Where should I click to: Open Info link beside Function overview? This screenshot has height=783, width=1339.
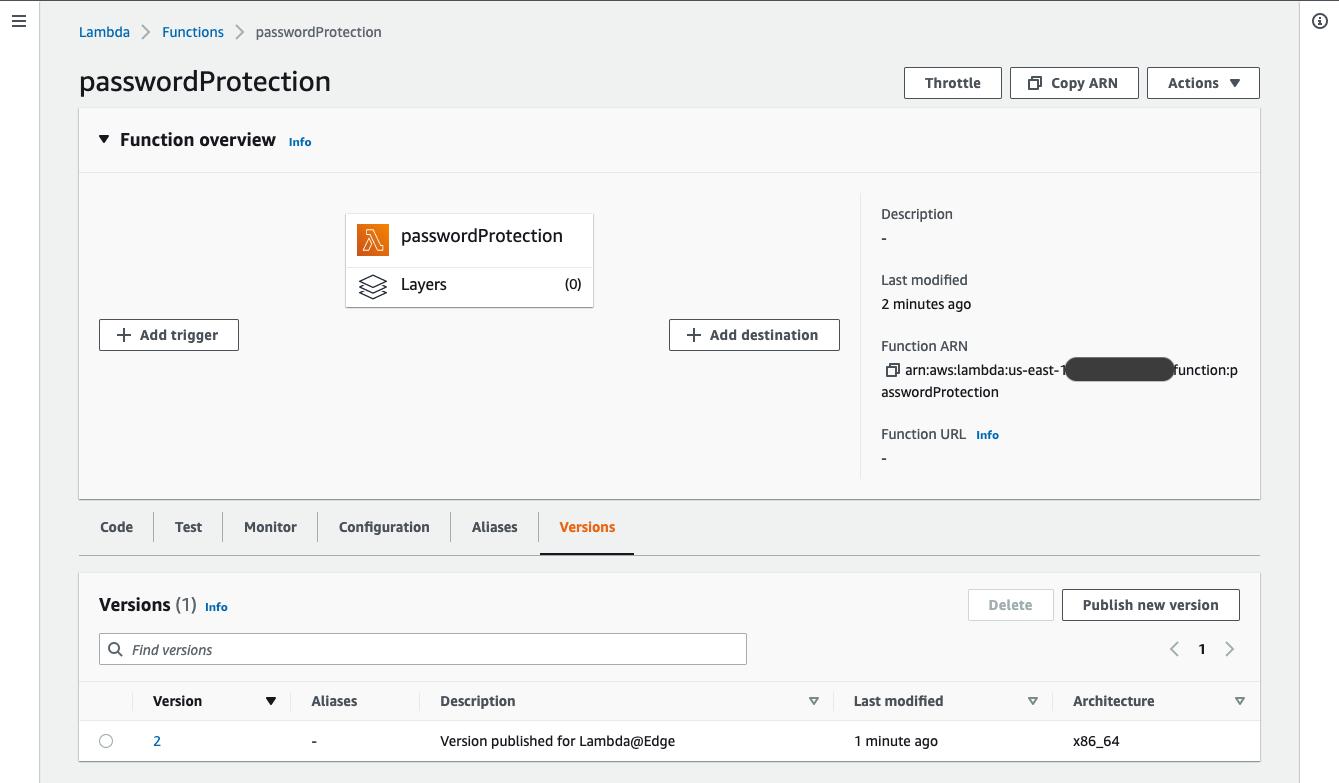[x=300, y=142]
